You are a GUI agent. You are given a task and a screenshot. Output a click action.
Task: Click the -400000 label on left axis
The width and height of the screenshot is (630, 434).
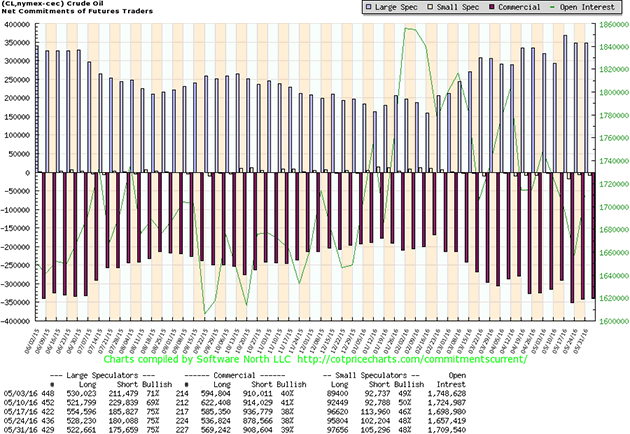tap(20, 322)
